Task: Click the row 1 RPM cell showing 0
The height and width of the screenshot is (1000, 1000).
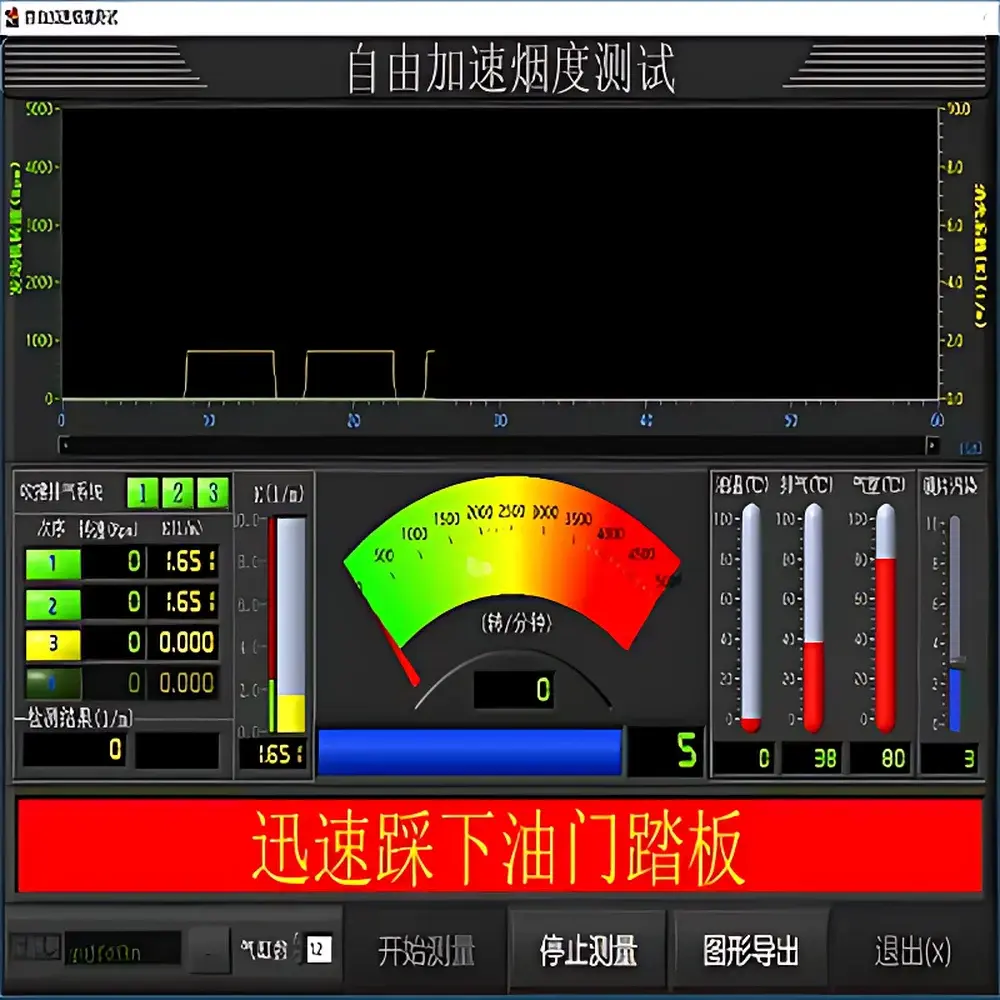Action: 113,562
